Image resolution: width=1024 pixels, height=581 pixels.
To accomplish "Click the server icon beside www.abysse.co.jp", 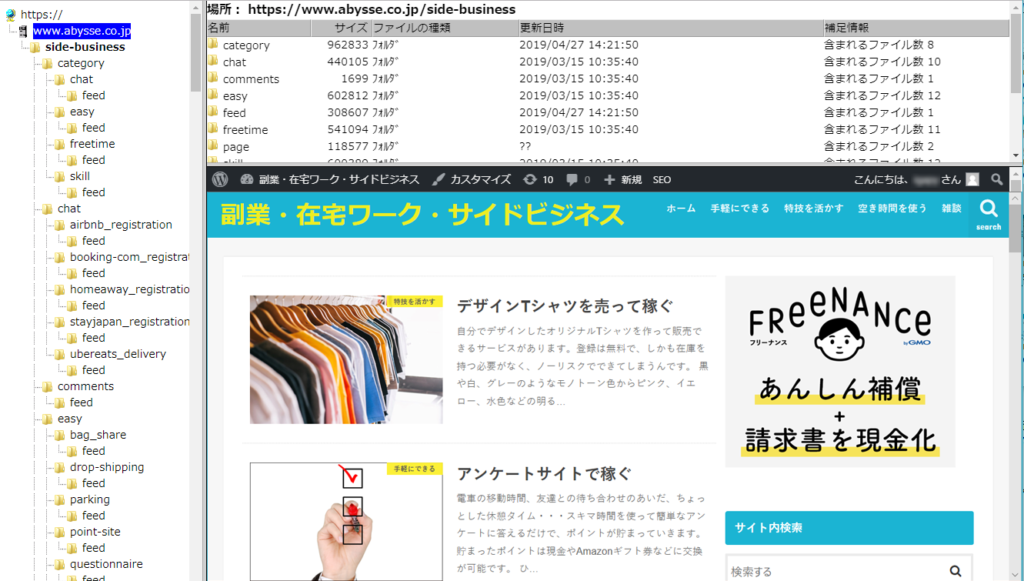I will 22,30.
